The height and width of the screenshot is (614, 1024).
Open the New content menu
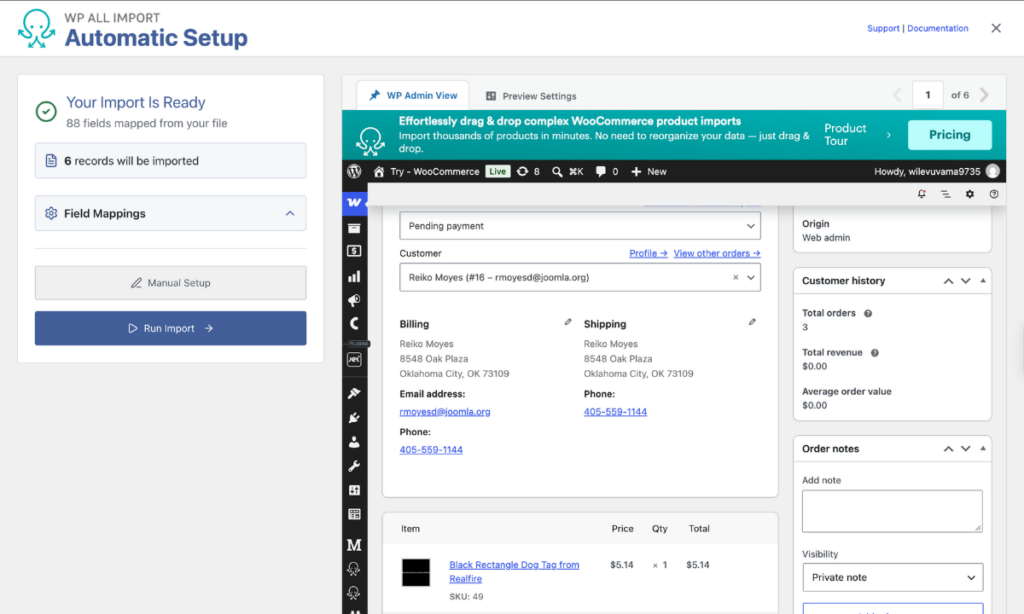click(648, 171)
